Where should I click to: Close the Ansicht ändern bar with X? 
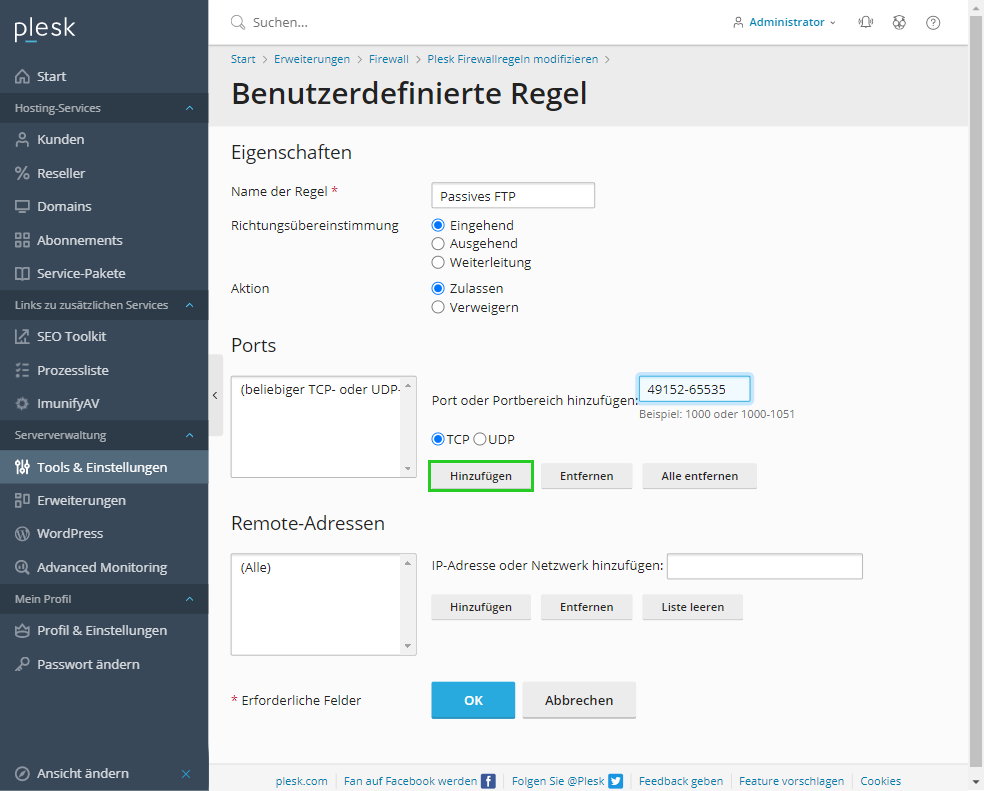pyautogui.click(x=186, y=773)
